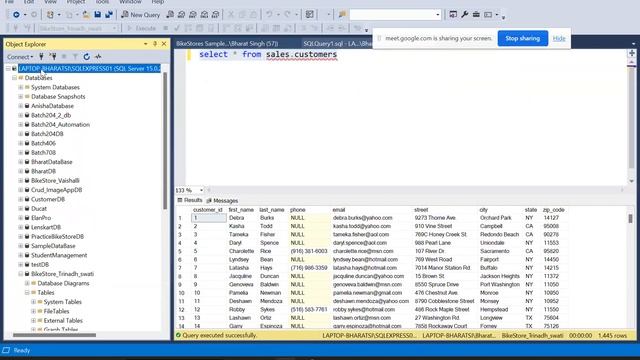Click the Object Explorer horizontal scrollbar
640x360 pixels.
[54, 335]
